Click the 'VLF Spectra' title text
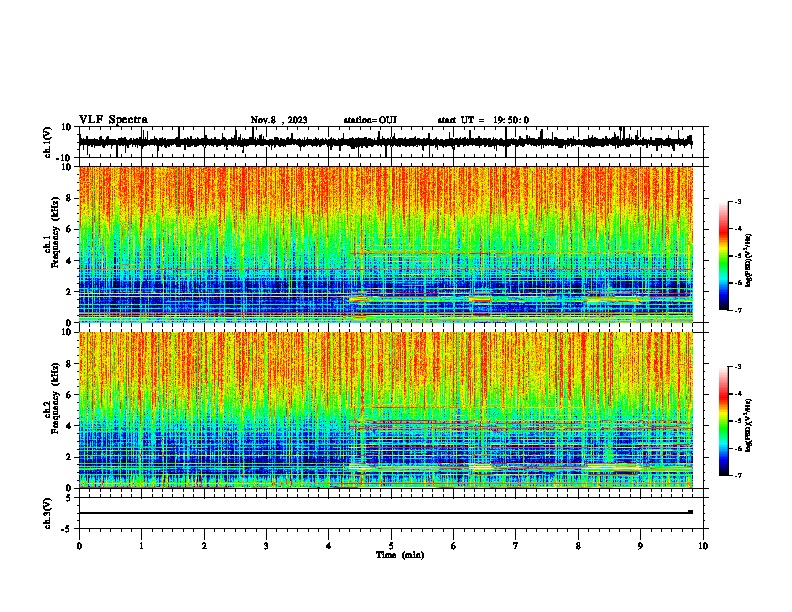 click(113, 120)
